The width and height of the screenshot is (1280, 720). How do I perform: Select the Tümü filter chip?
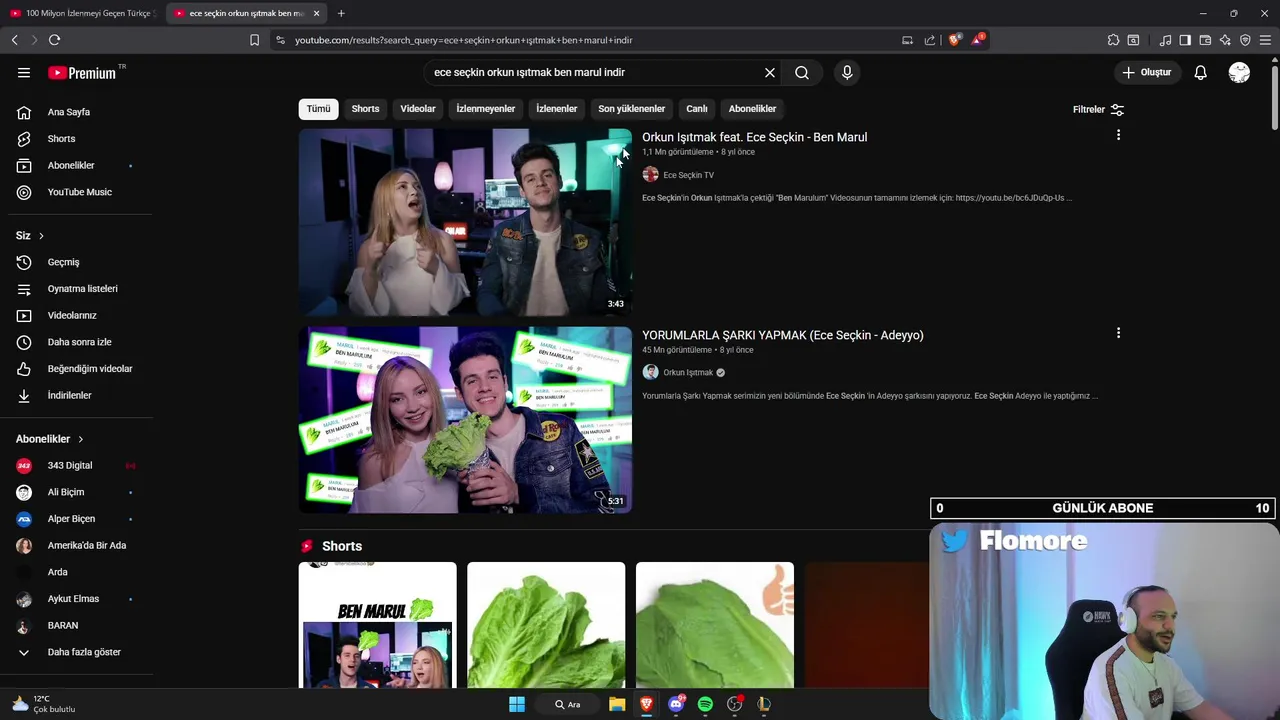318,109
